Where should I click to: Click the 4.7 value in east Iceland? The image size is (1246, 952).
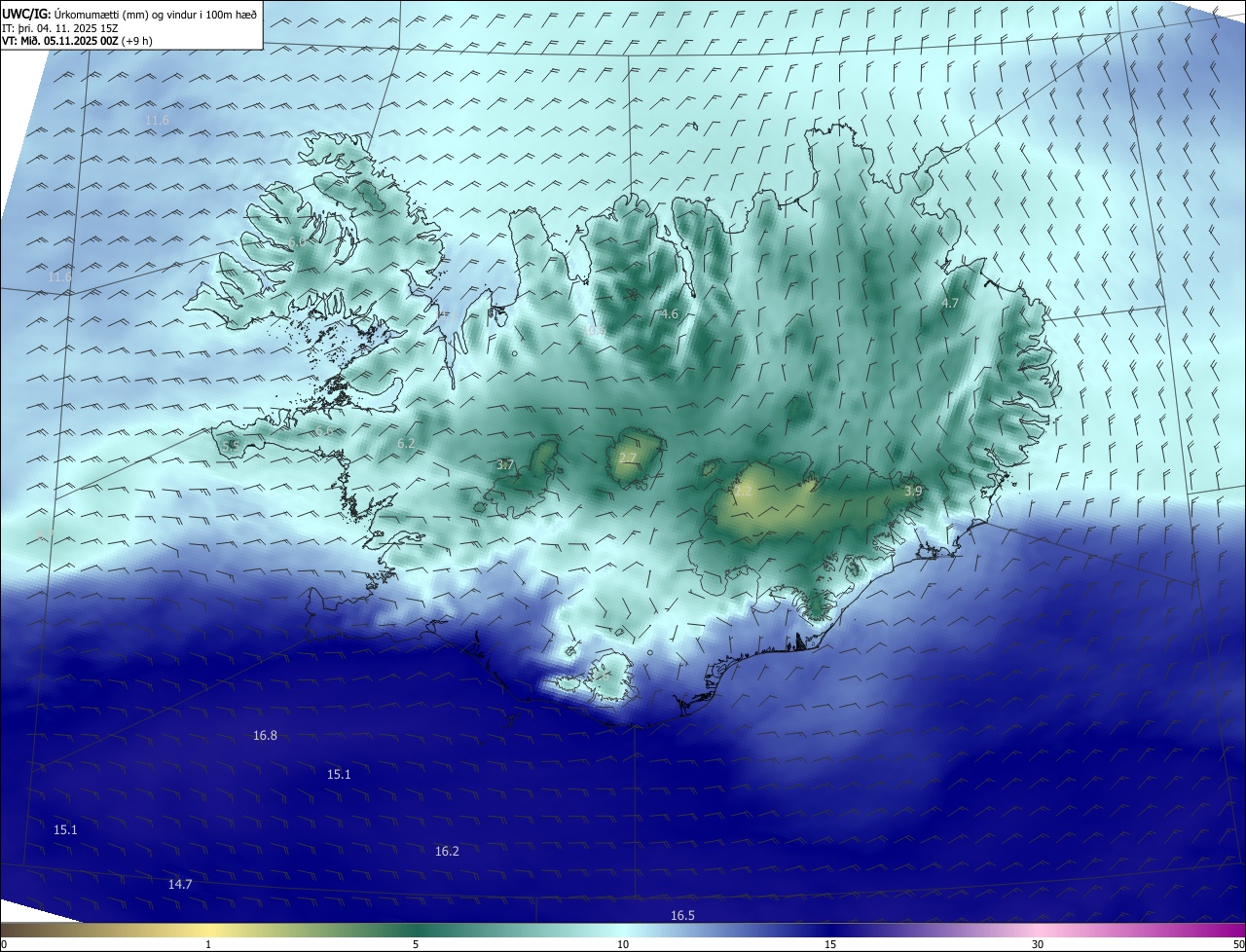pos(950,304)
